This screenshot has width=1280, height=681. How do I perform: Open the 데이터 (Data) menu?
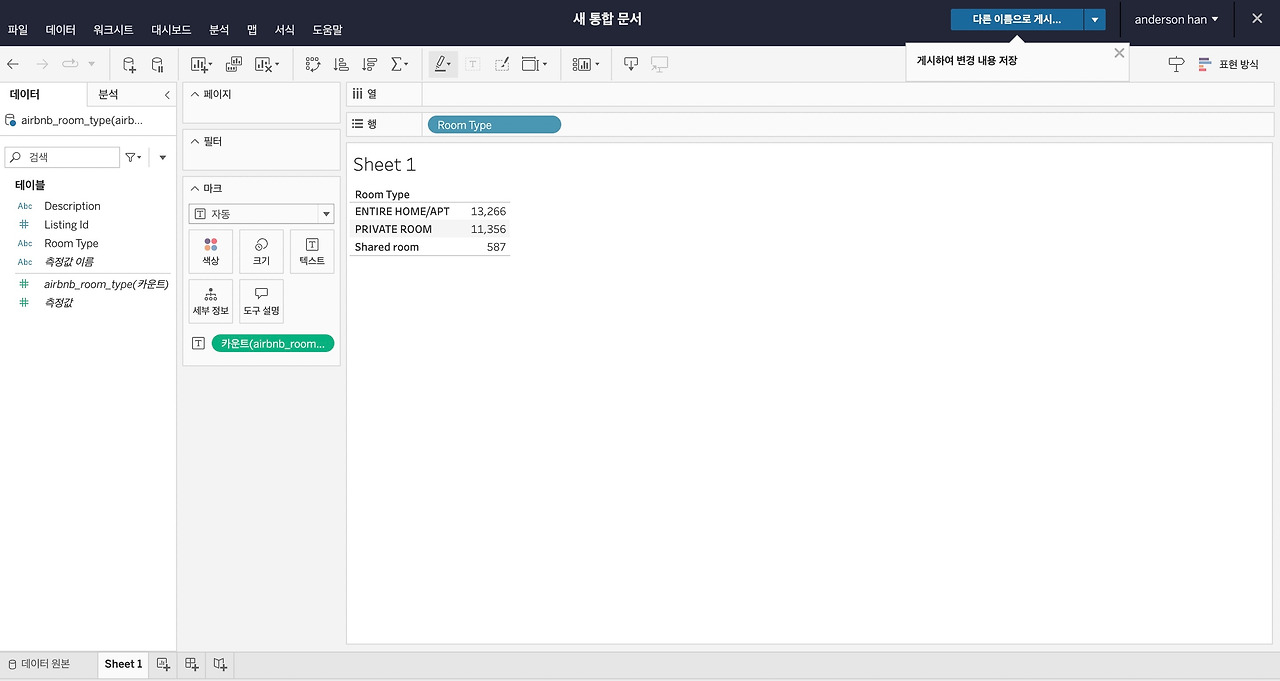tap(60, 30)
